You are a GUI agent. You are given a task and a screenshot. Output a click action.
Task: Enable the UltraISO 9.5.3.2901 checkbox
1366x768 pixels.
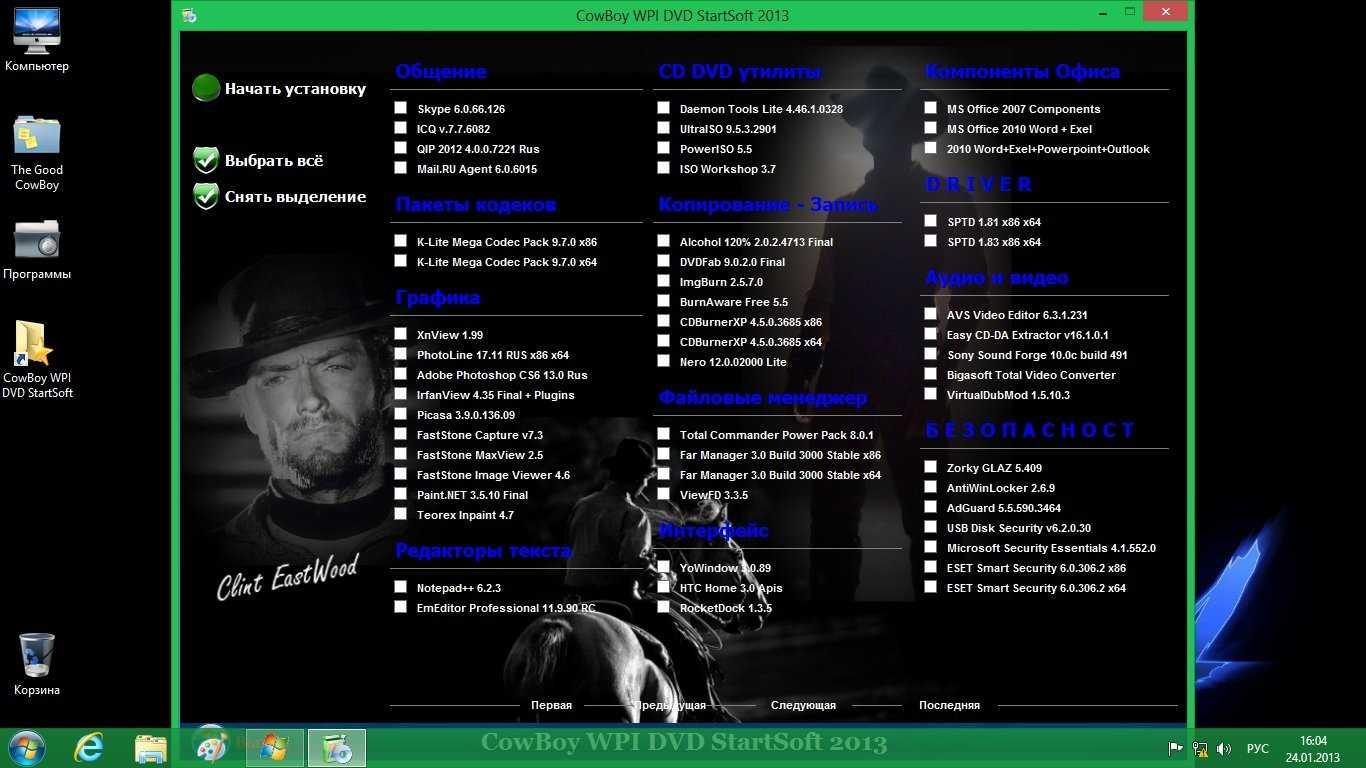coord(663,128)
